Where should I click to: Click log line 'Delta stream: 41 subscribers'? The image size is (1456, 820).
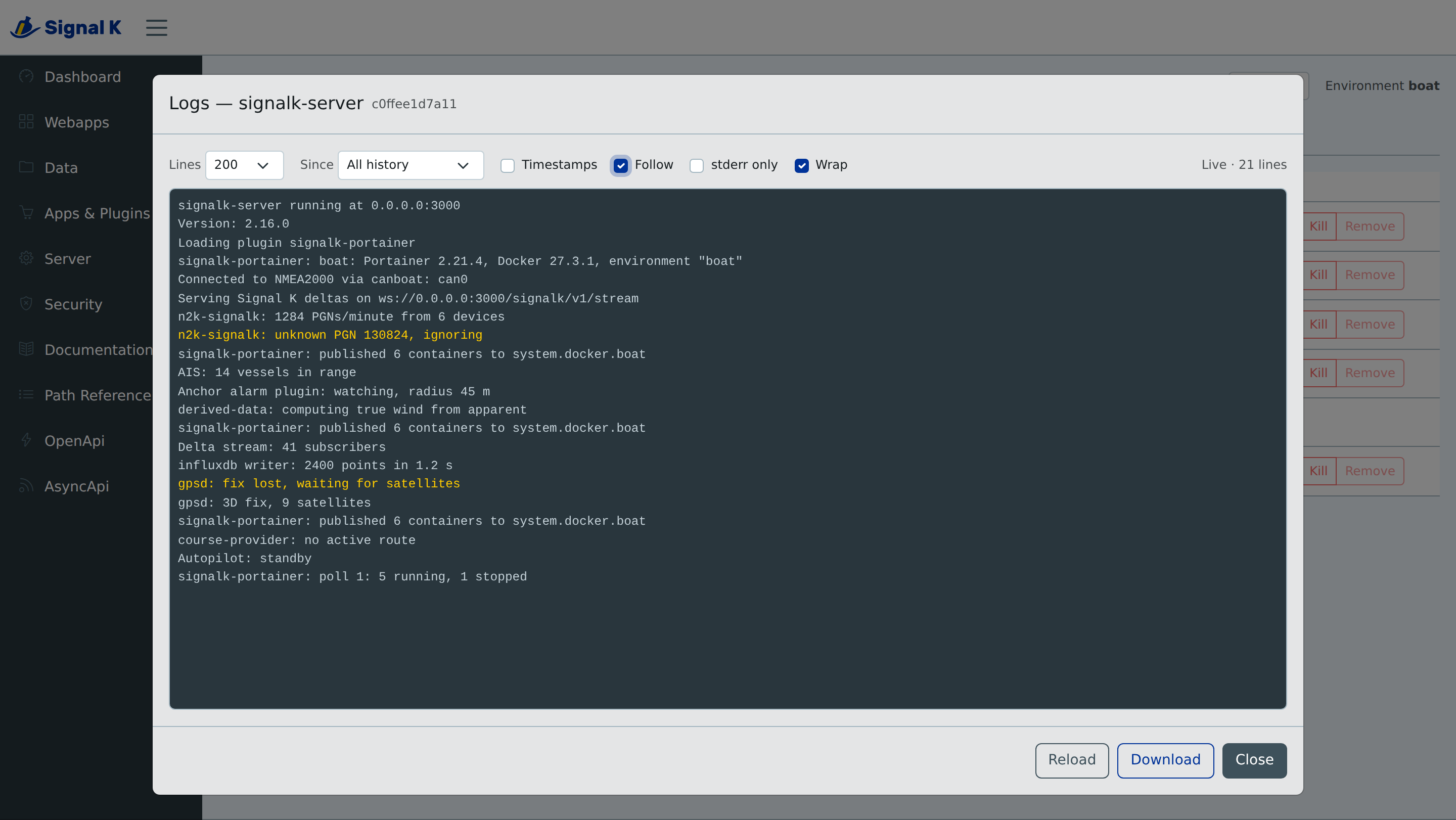pyautogui.click(x=282, y=447)
